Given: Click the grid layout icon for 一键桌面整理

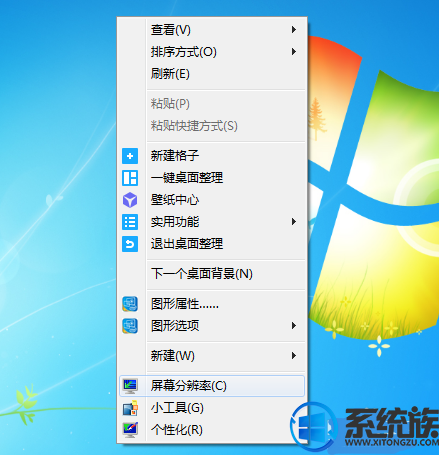Looking at the screenshot, I should click(130, 178).
